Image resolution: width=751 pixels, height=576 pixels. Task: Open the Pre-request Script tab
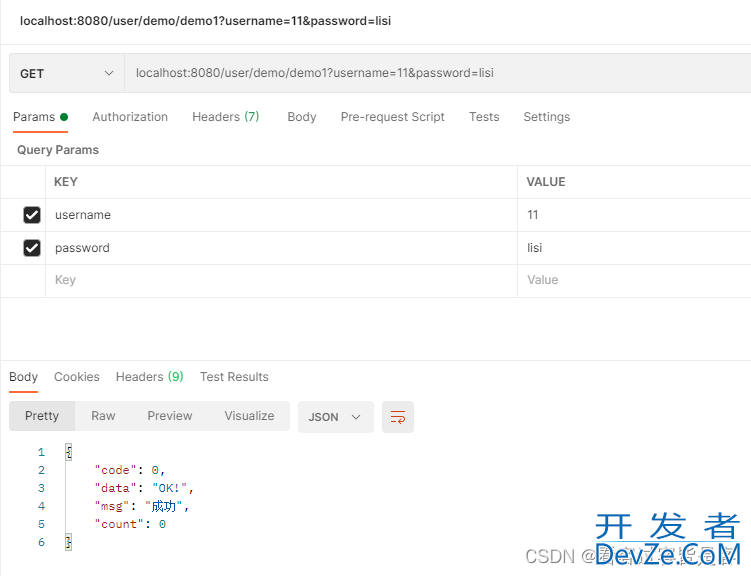[x=393, y=117]
